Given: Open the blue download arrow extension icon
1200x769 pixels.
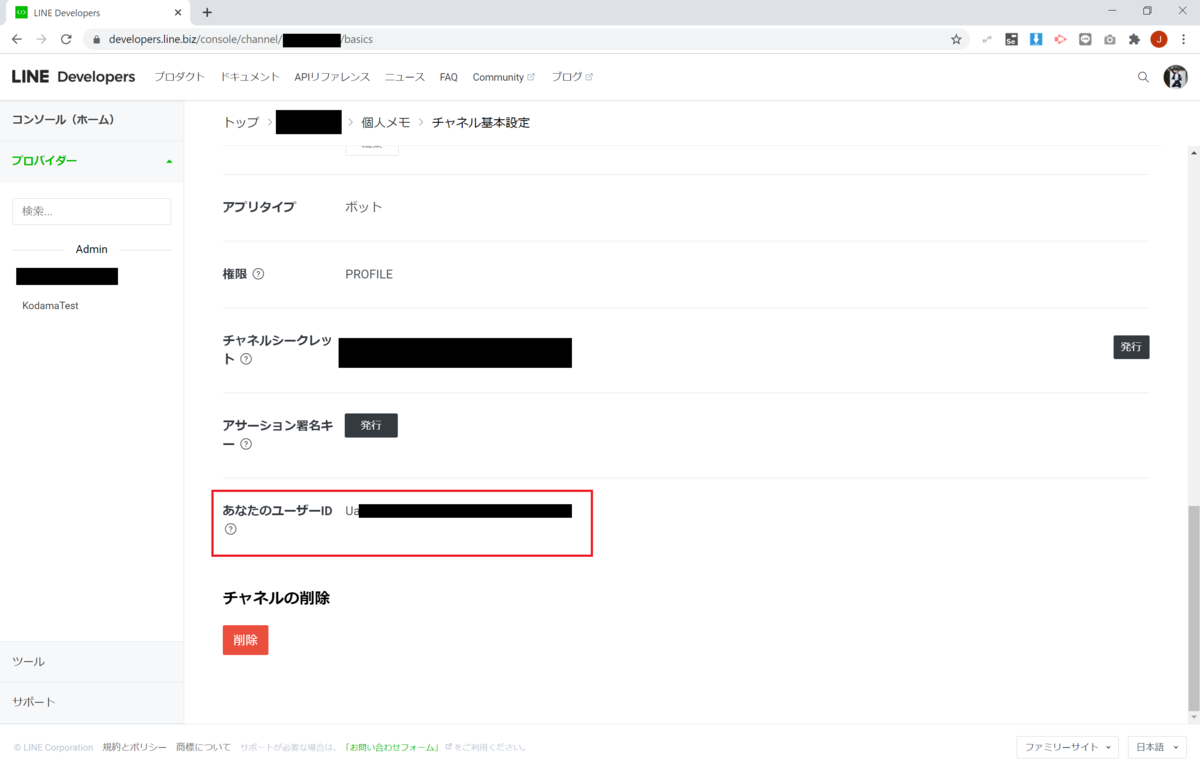Looking at the screenshot, I should coord(1035,39).
